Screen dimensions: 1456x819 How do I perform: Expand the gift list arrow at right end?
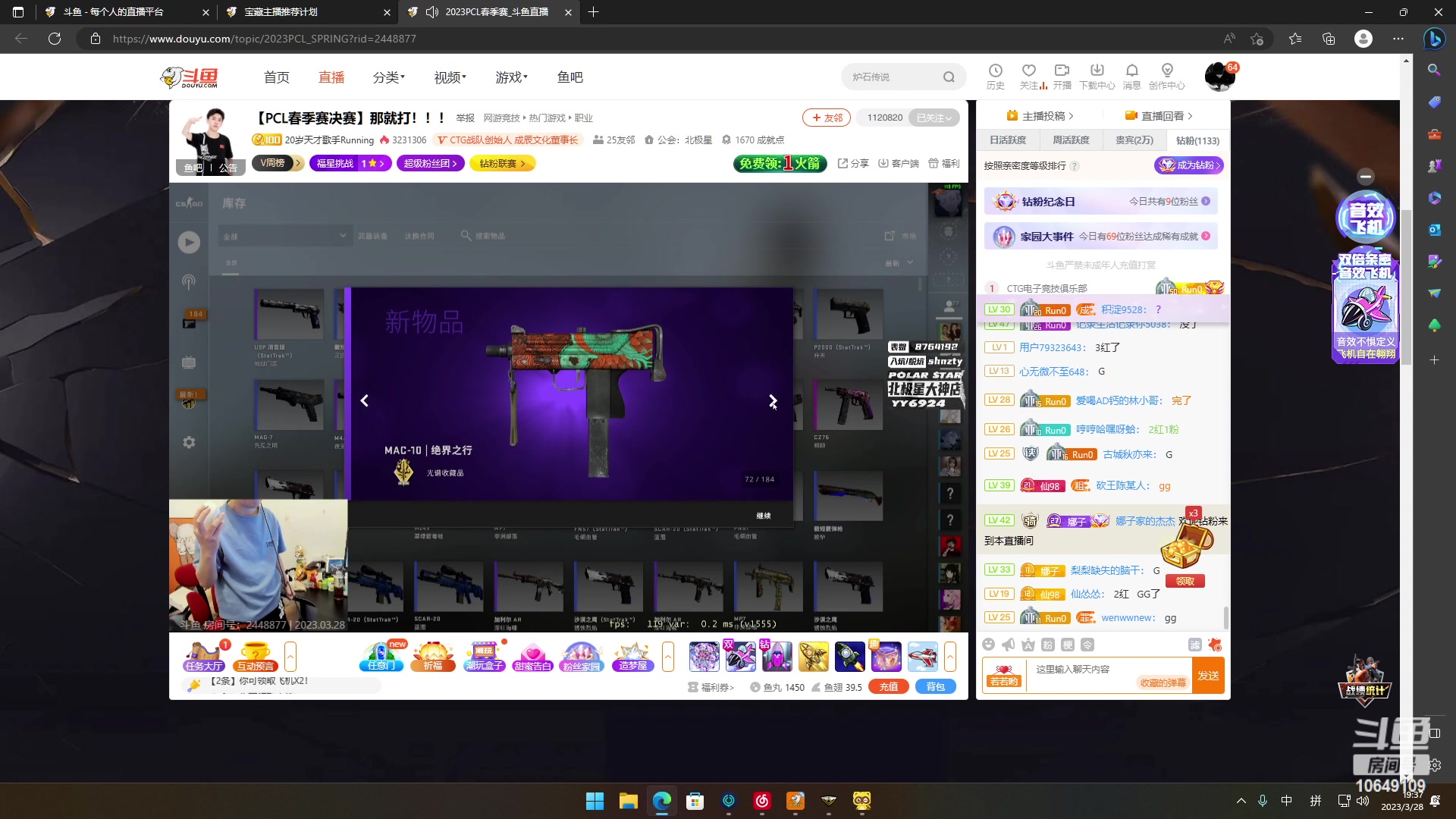tap(950, 657)
